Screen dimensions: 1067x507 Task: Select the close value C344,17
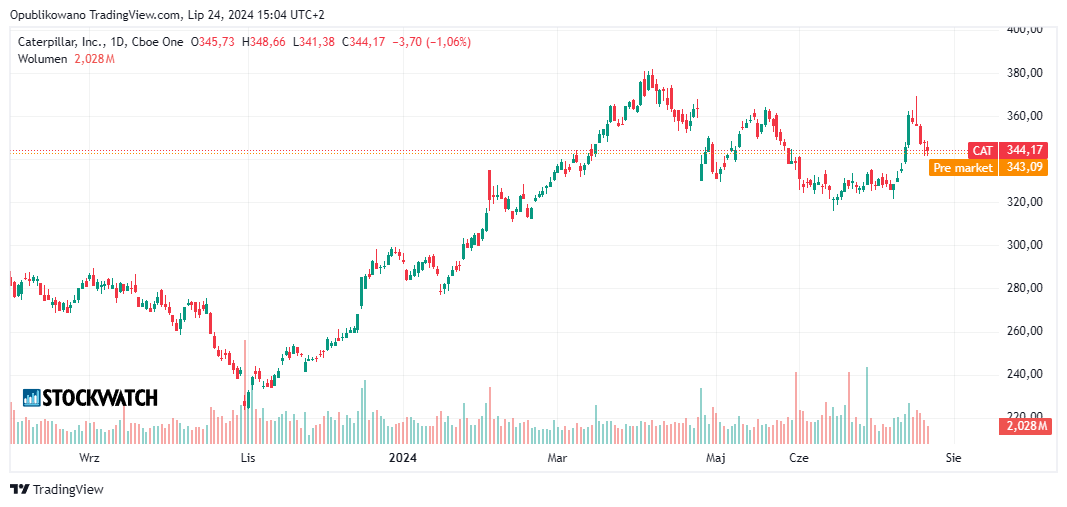[x=363, y=42]
